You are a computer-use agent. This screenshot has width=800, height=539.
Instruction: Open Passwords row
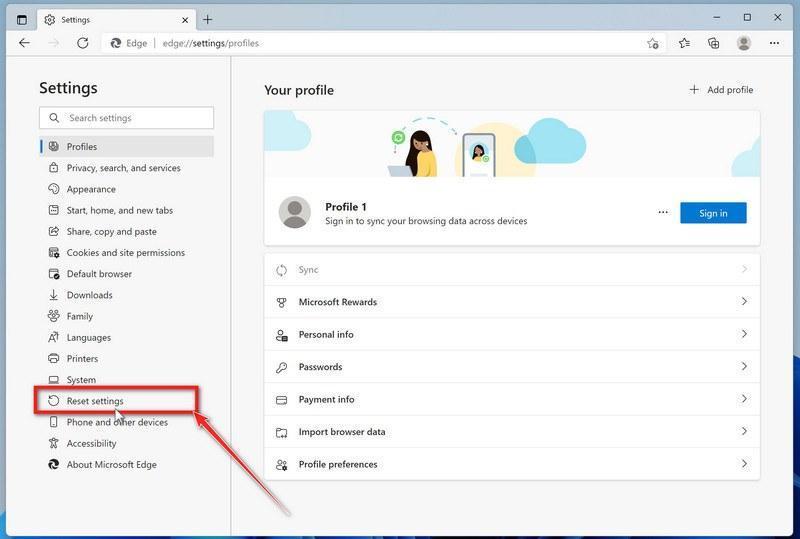512,367
